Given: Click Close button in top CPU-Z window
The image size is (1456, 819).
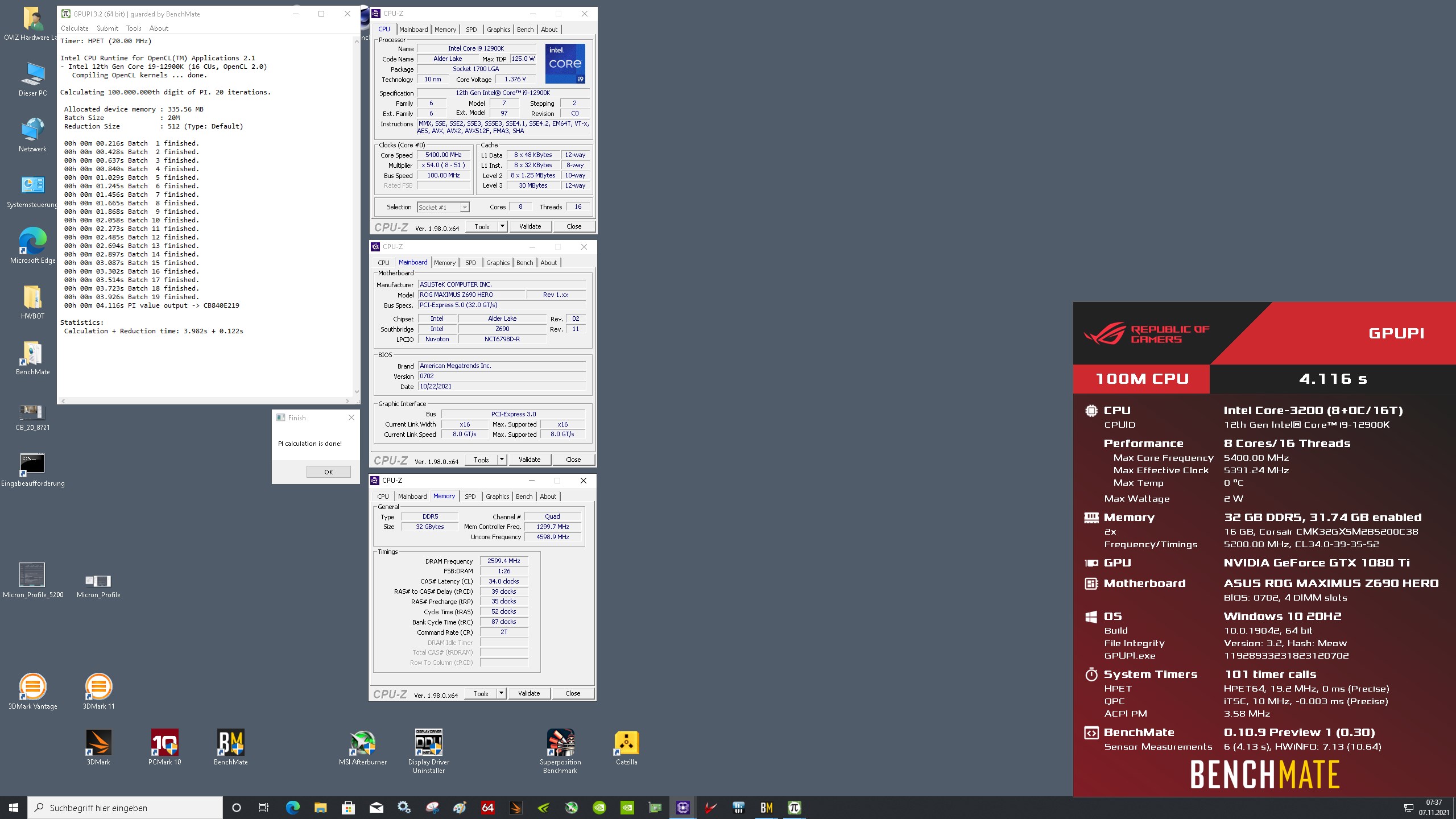Looking at the screenshot, I should [x=574, y=226].
